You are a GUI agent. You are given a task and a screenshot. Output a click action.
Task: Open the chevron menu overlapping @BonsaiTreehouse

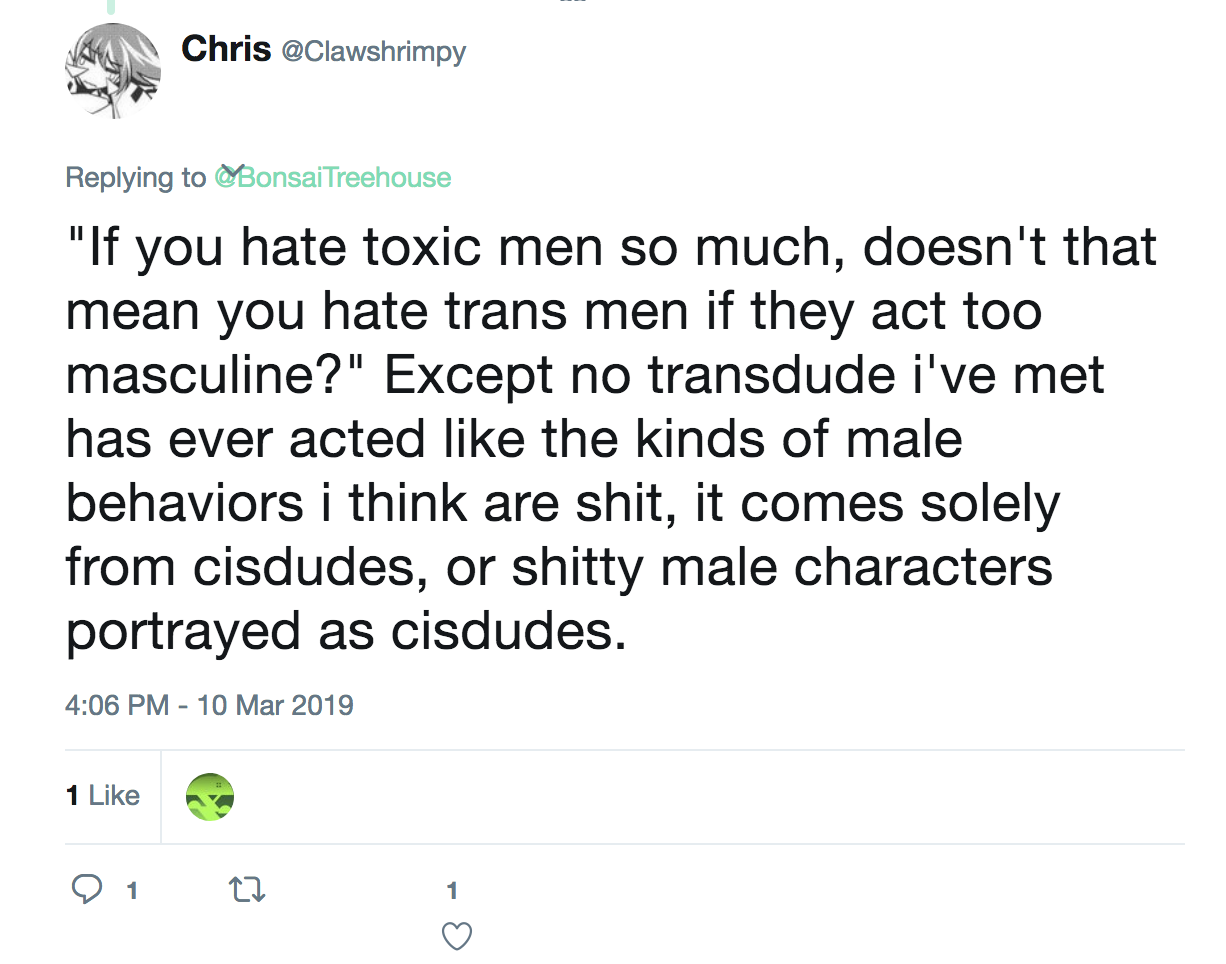click(232, 171)
